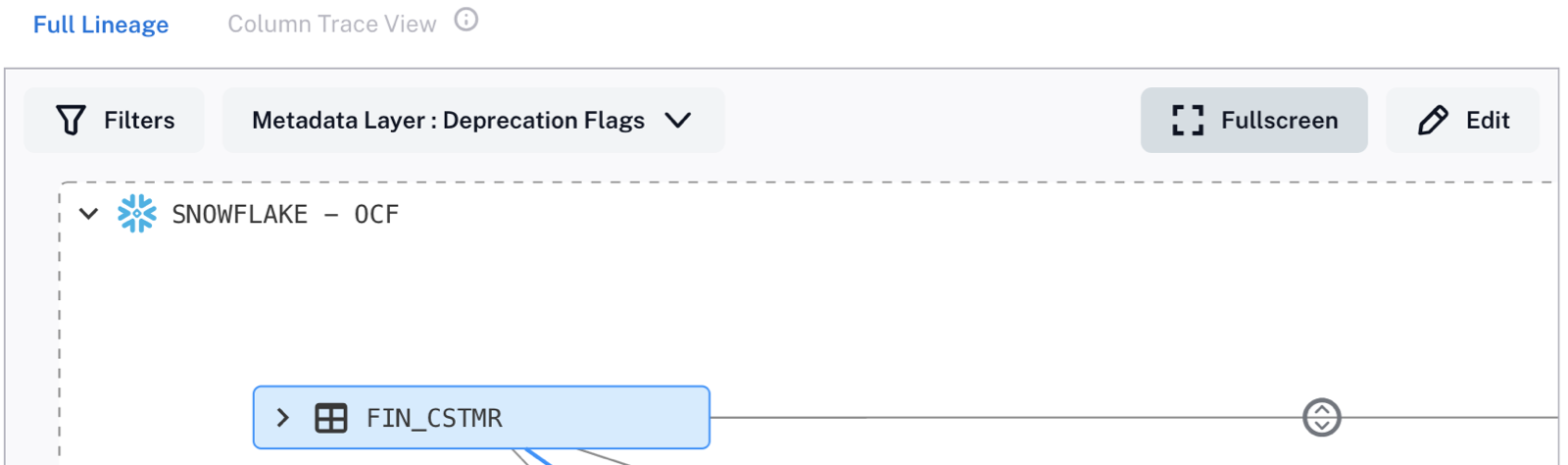Switch to the Full Lineage tab
Image resolution: width=1568 pixels, height=465 pixels.
(101, 24)
